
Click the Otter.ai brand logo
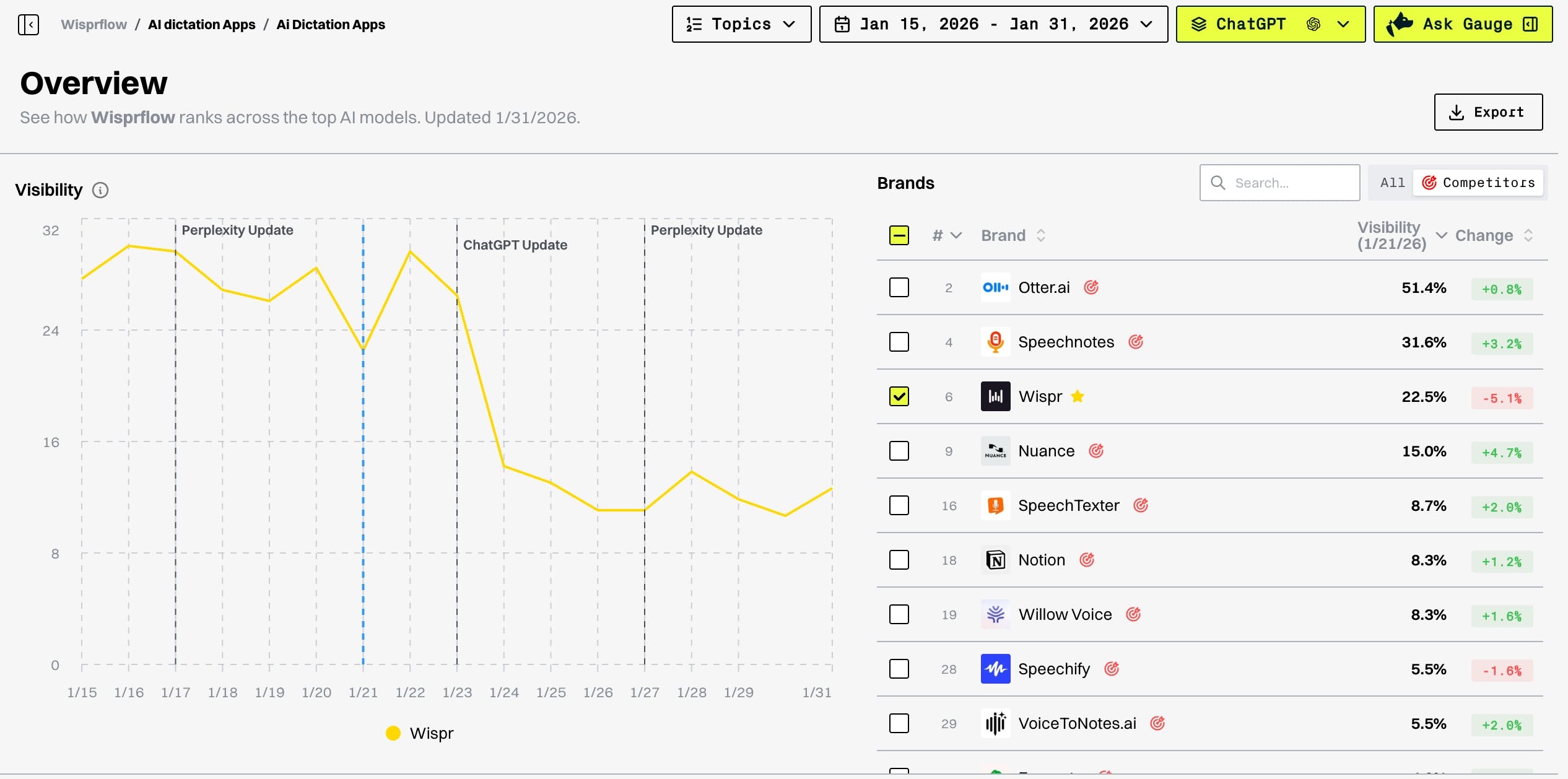pyautogui.click(x=995, y=287)
